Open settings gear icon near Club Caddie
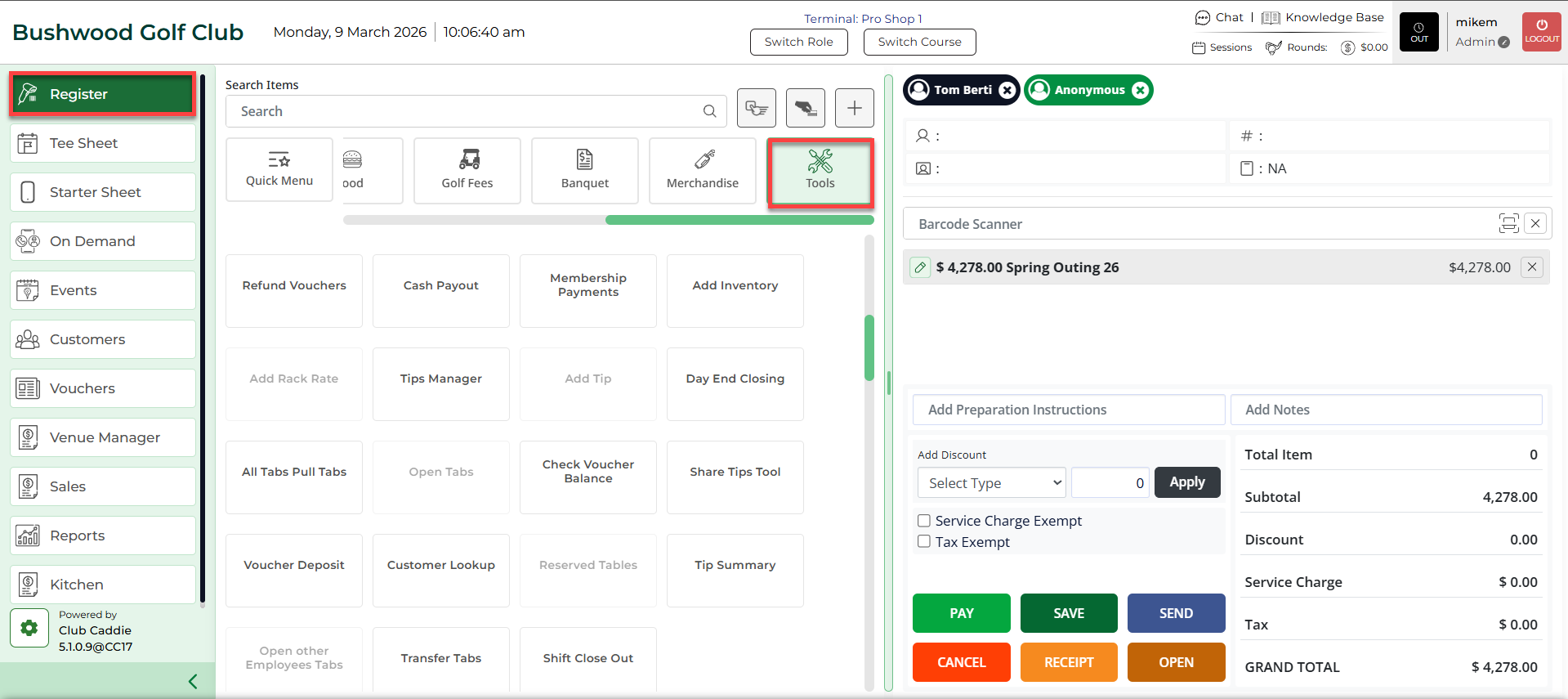Screen dimensions: 1568x699 tap(29, 628)
